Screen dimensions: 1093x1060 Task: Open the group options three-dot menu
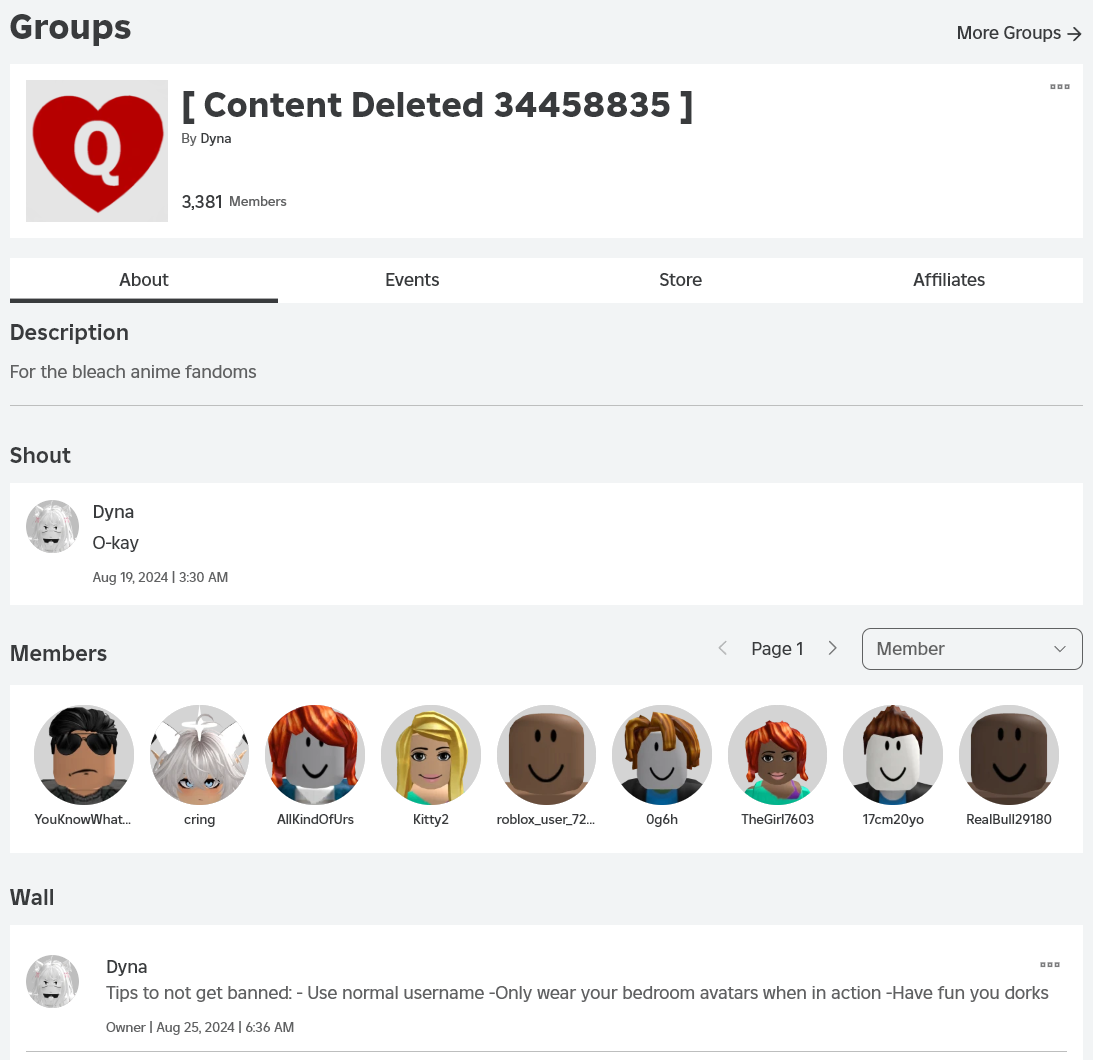point(1059,87)
